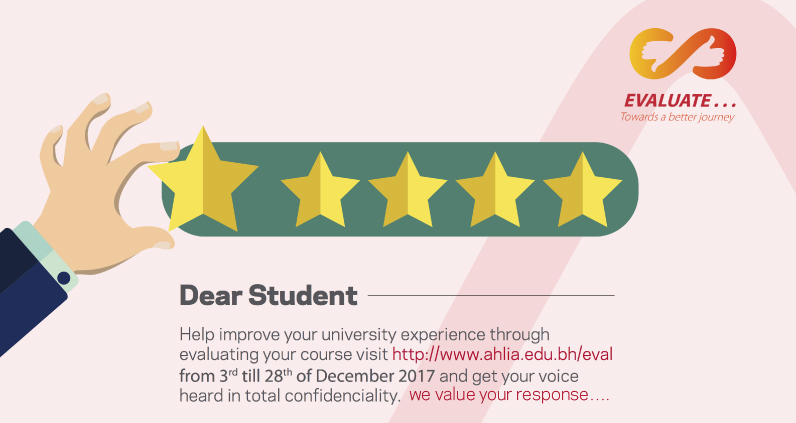Screen dimensions: 796x423
Task: Click the 'heard in total confidenciality' text
Action: tap(290, 396)
